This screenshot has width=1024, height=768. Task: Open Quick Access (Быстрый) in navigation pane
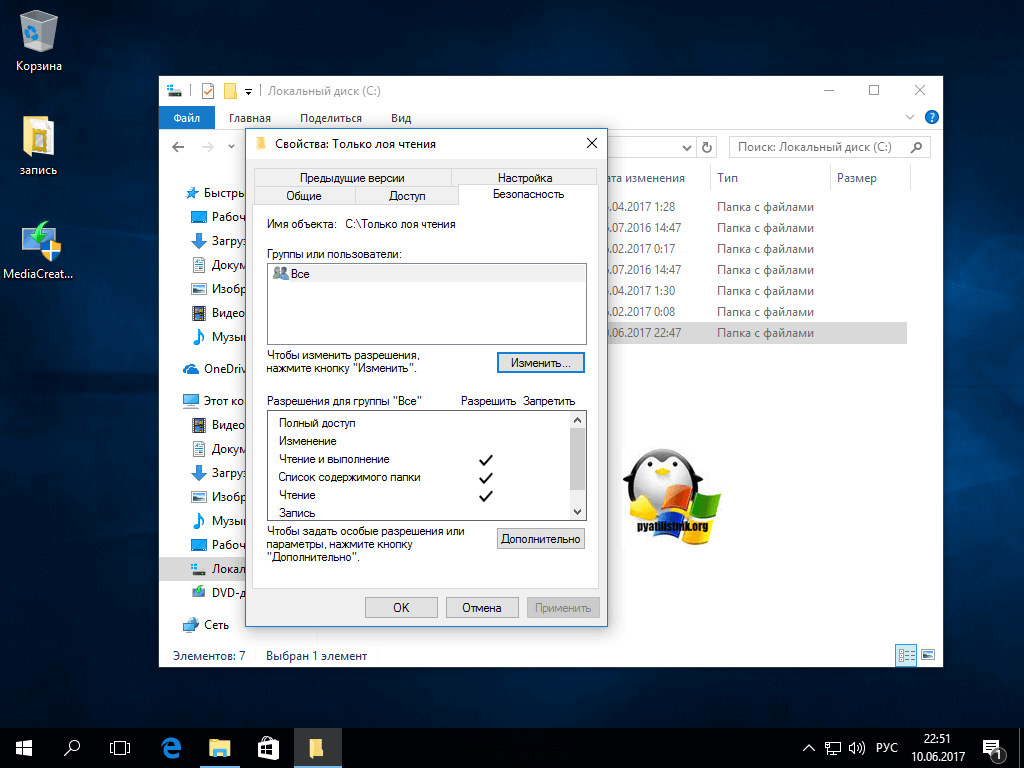216,193
